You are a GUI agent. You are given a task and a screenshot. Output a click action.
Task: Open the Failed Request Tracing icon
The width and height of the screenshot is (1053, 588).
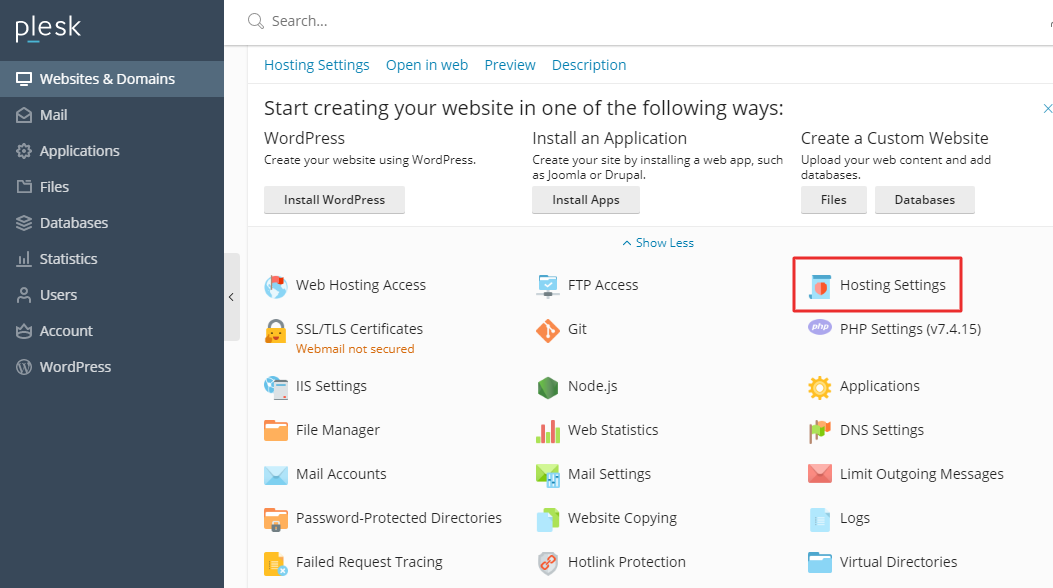pyautogui.click(x=275, y=563)
